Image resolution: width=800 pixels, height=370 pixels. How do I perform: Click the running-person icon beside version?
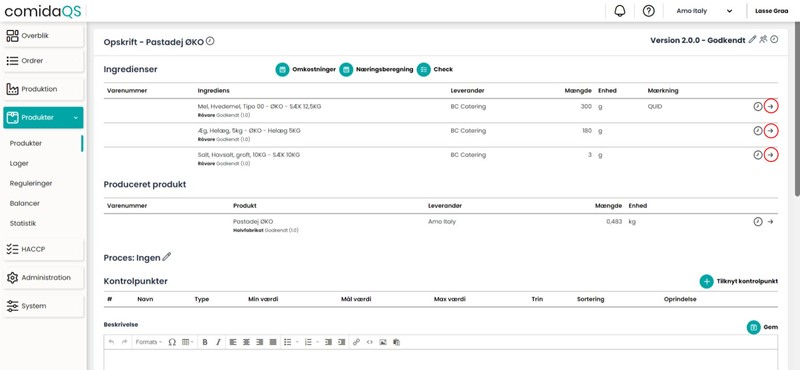[x=763, y=39]
